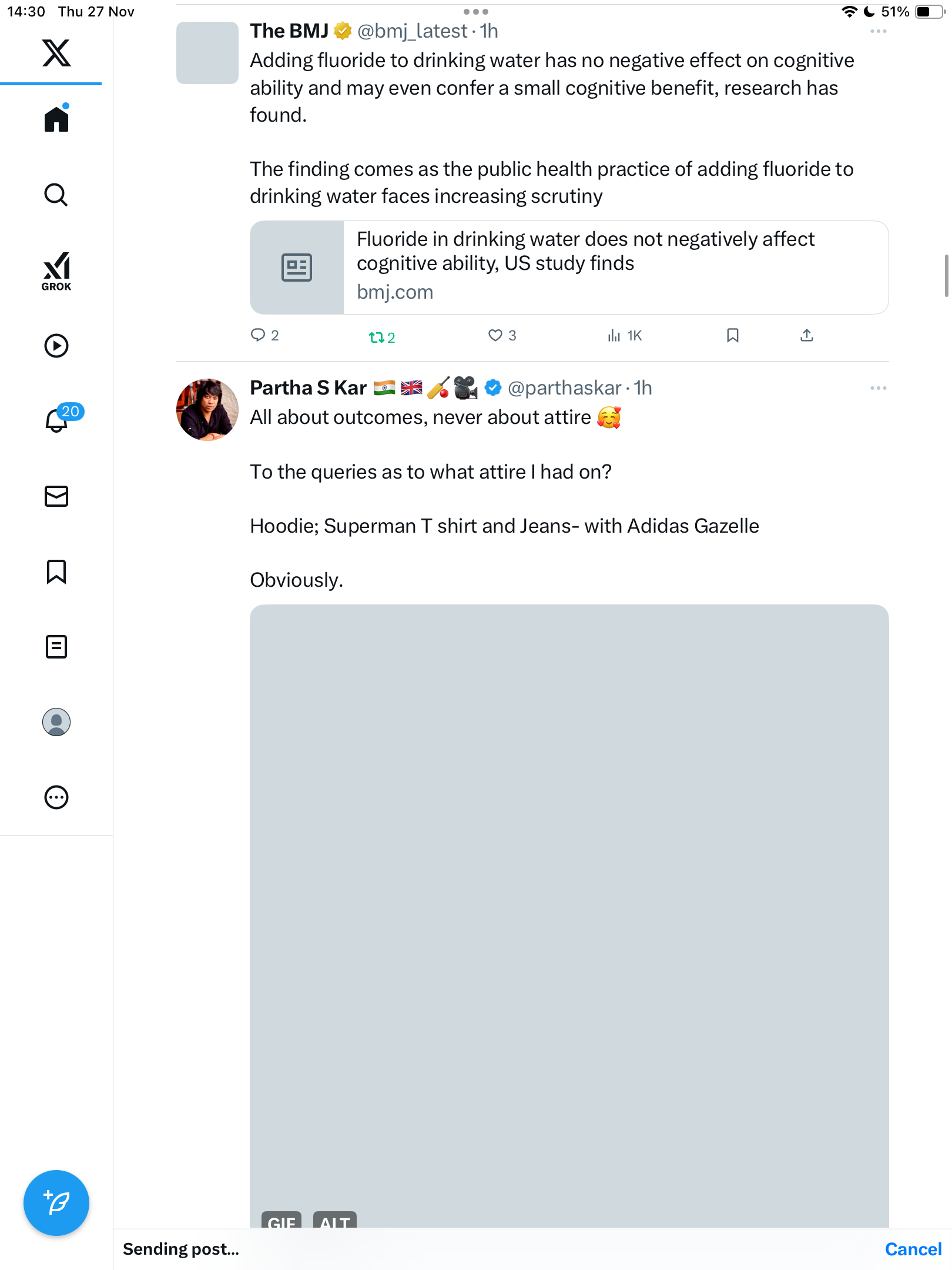
Task: Open the bmj.com fluoride article card
Action: 569,268
